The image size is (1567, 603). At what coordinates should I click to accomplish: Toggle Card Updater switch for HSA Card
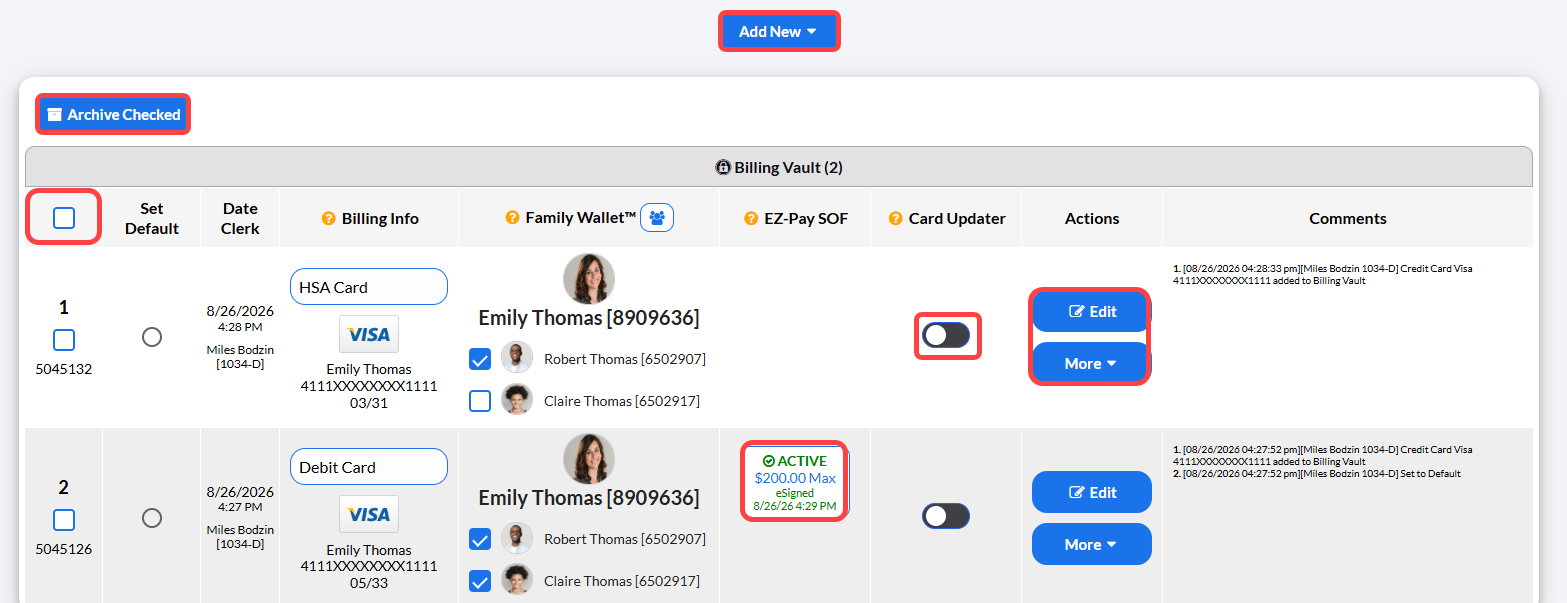click(946, 335)
